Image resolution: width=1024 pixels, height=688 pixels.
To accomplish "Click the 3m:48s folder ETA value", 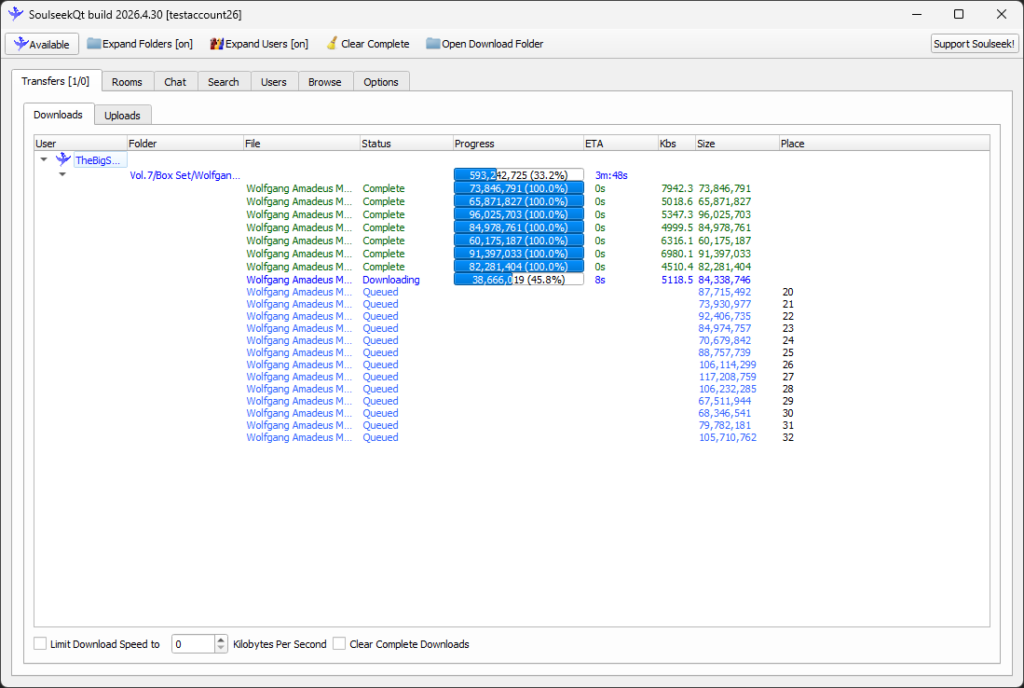I will point(611,175).
